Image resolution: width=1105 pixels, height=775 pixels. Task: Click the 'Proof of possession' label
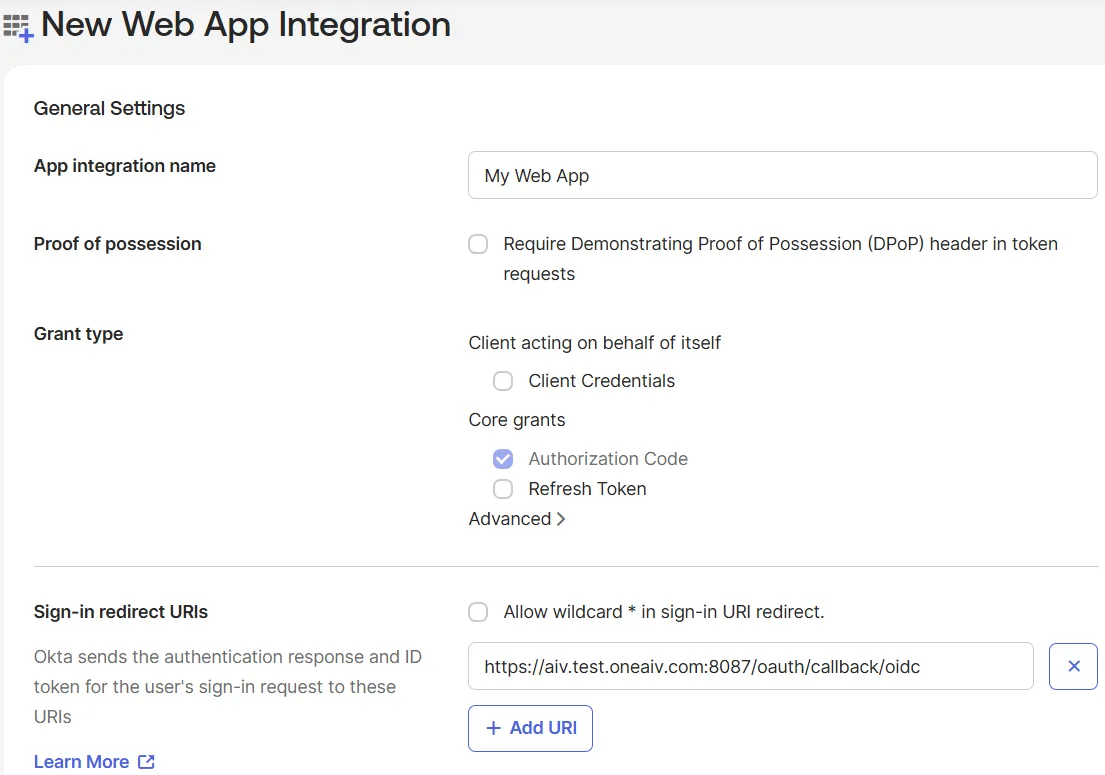[118, 244]
